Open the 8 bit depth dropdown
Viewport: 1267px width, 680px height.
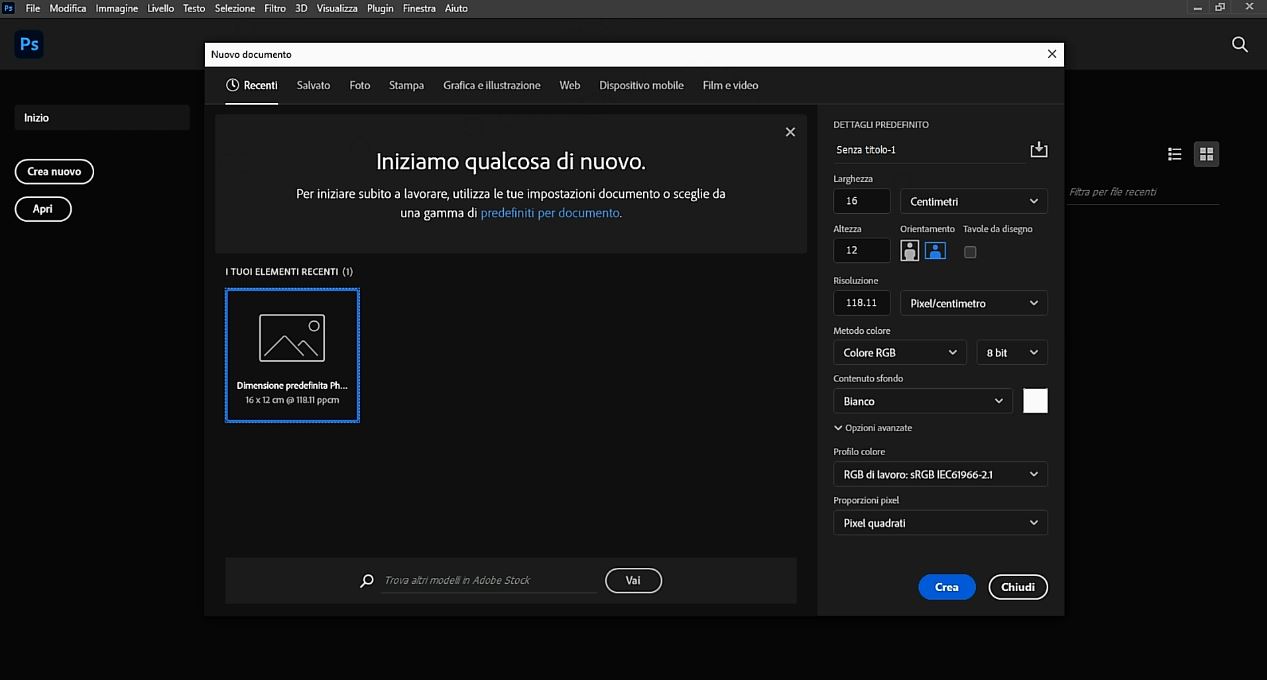(x=1012, y=353)
